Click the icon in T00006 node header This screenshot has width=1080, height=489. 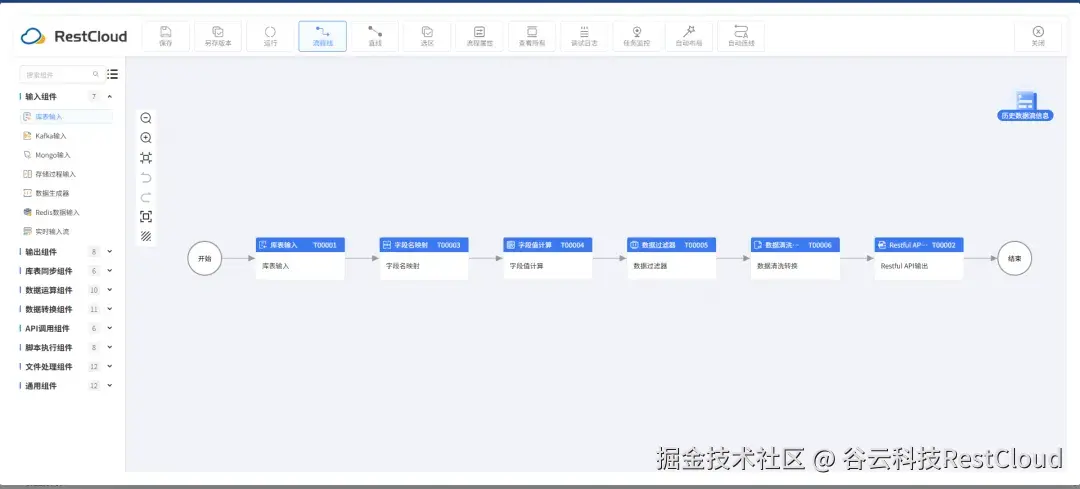coord(758,245)
